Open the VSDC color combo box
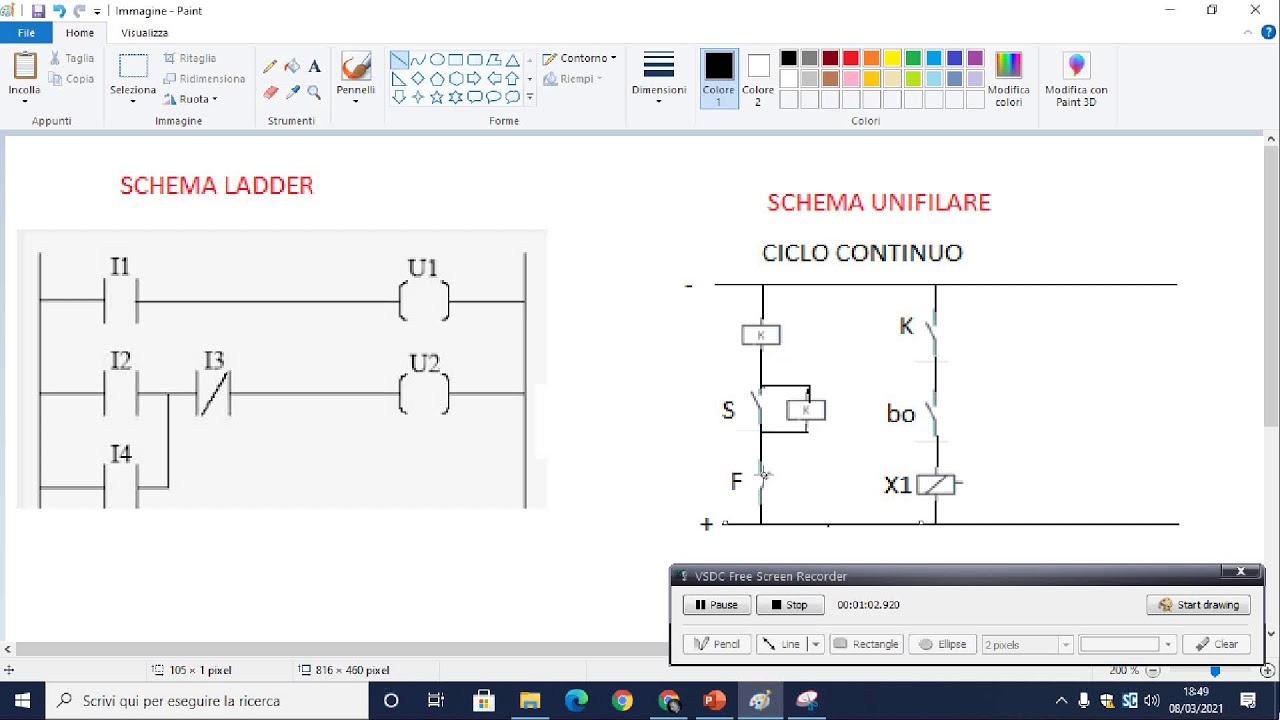This screenshot has width=1280, height=720. click(x=1127, y=644)
